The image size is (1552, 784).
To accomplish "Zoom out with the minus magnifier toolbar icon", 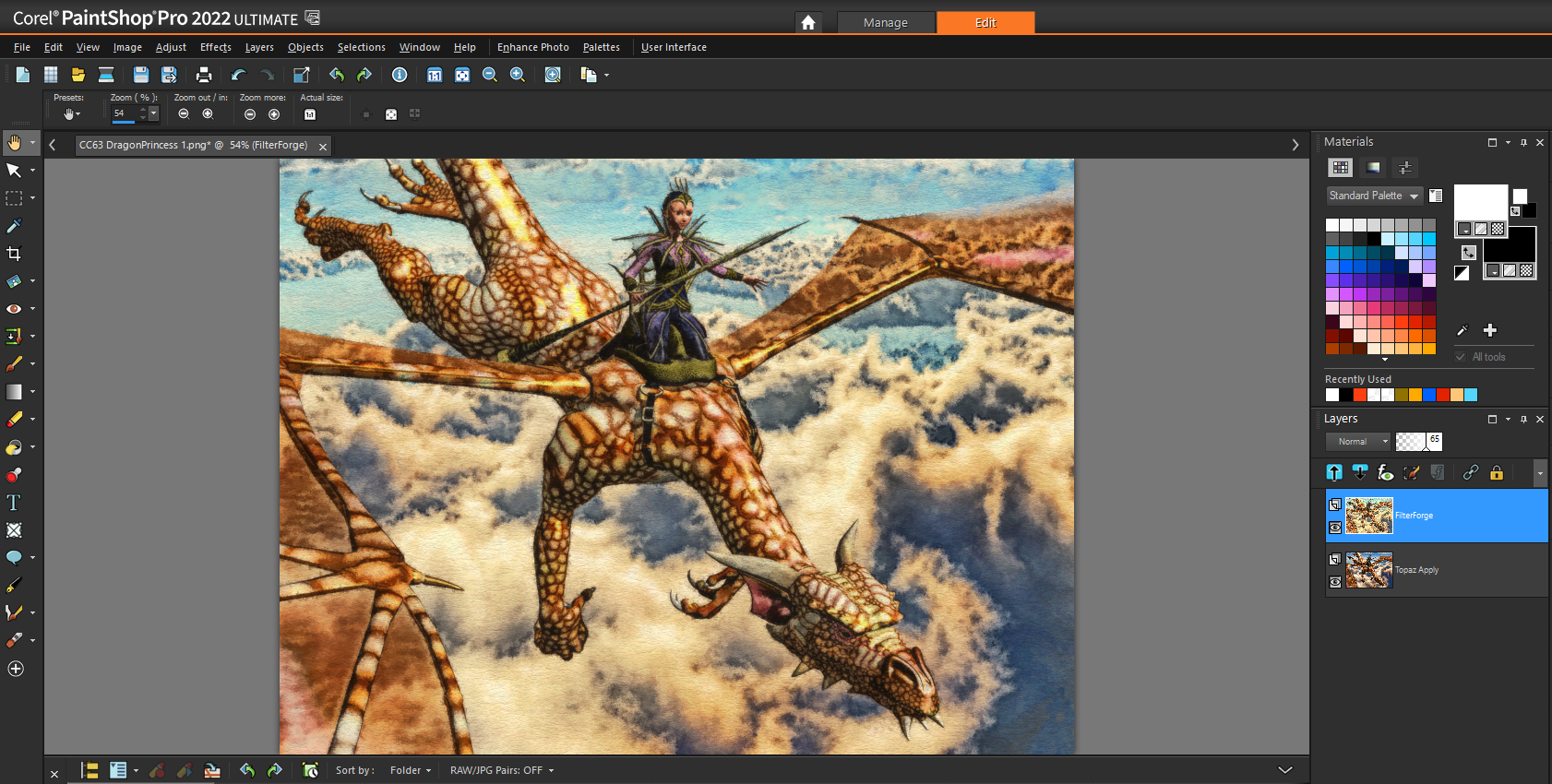I will point(490,75).
